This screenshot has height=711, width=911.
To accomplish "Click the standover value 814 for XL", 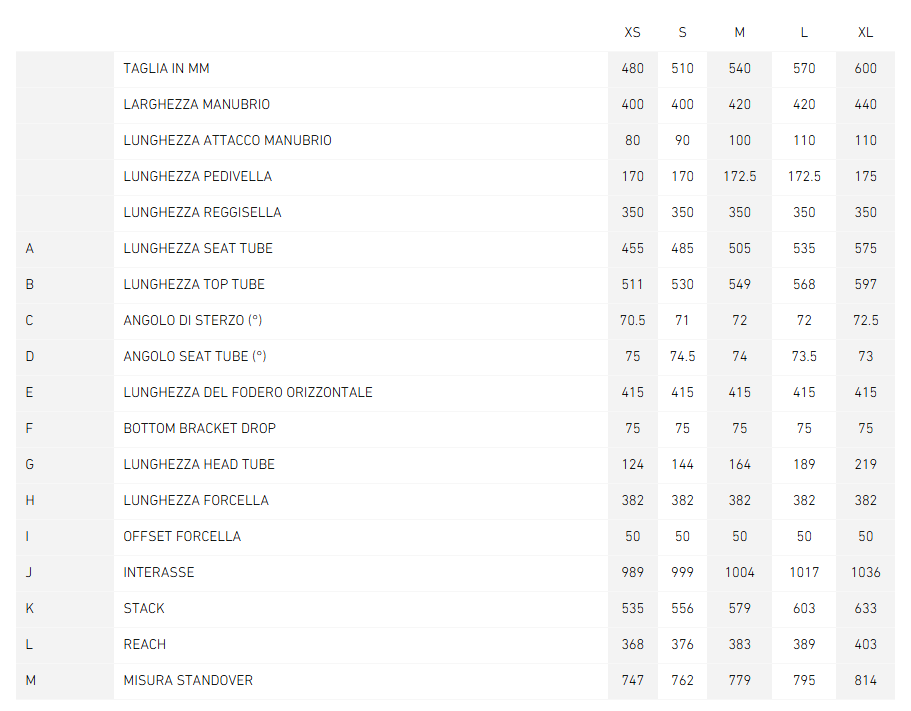I will pos(865,680).
